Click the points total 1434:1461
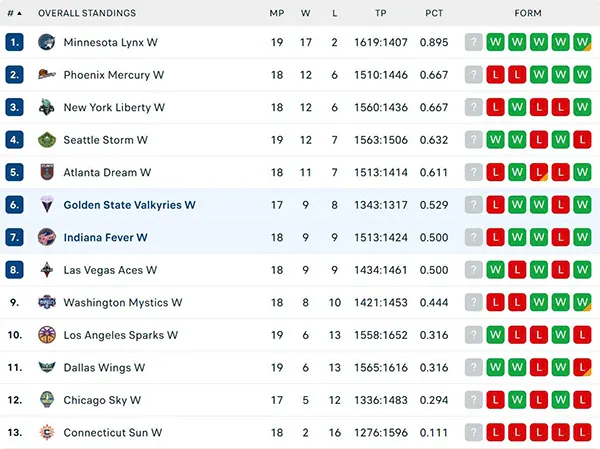This screenshot has width=600, height=449. pyautogui.click(x=381, y=270)
